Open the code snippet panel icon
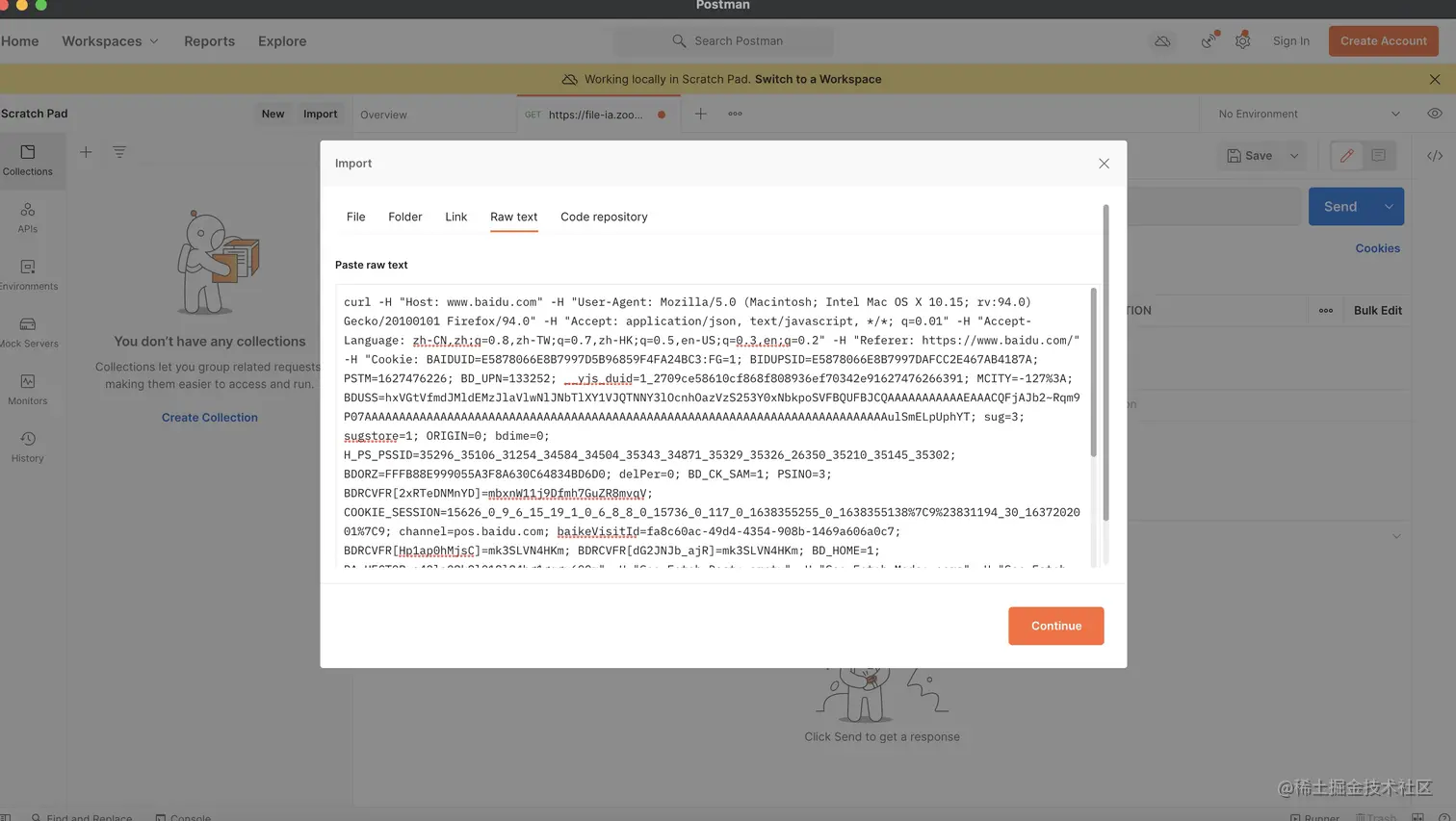 [1435, 156]
